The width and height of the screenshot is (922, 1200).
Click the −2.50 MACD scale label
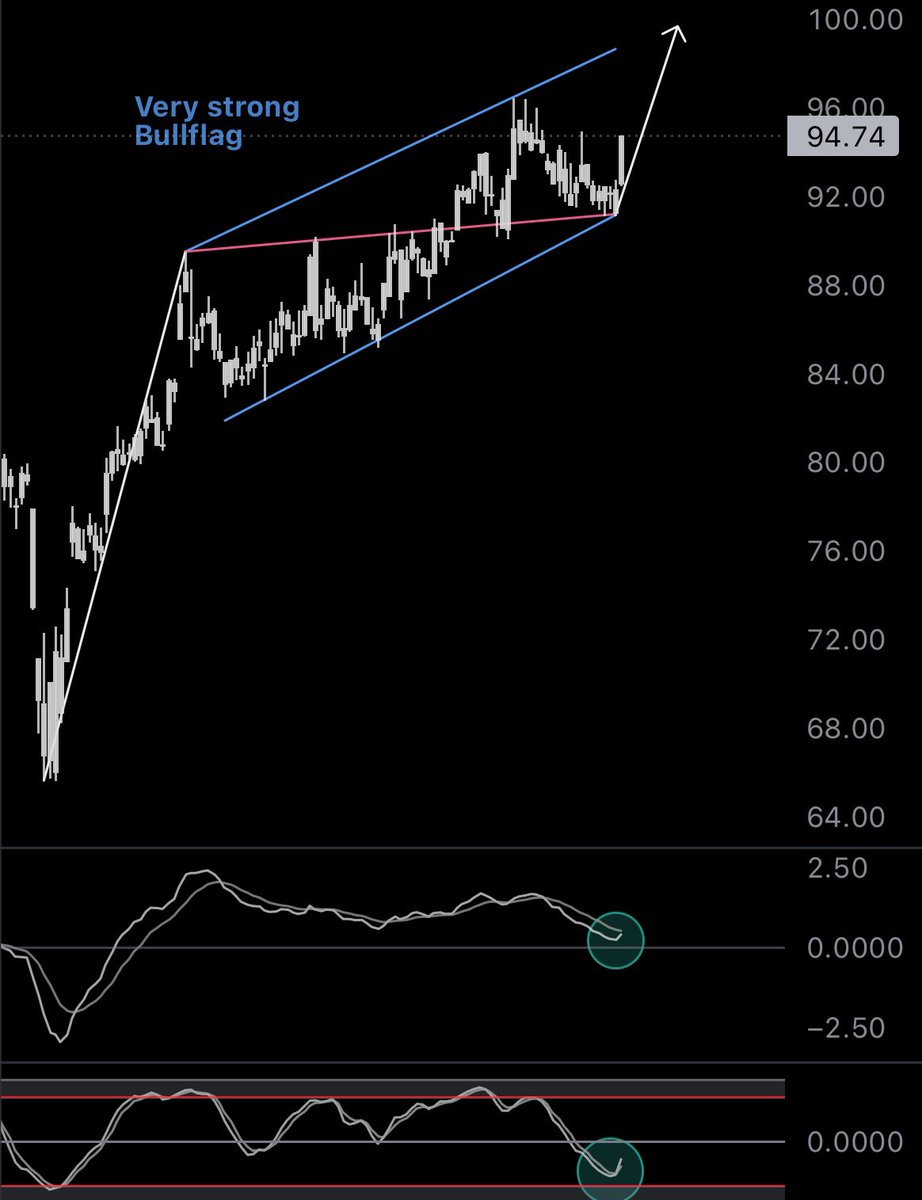pyautogui.click(x=847, y=1029)
